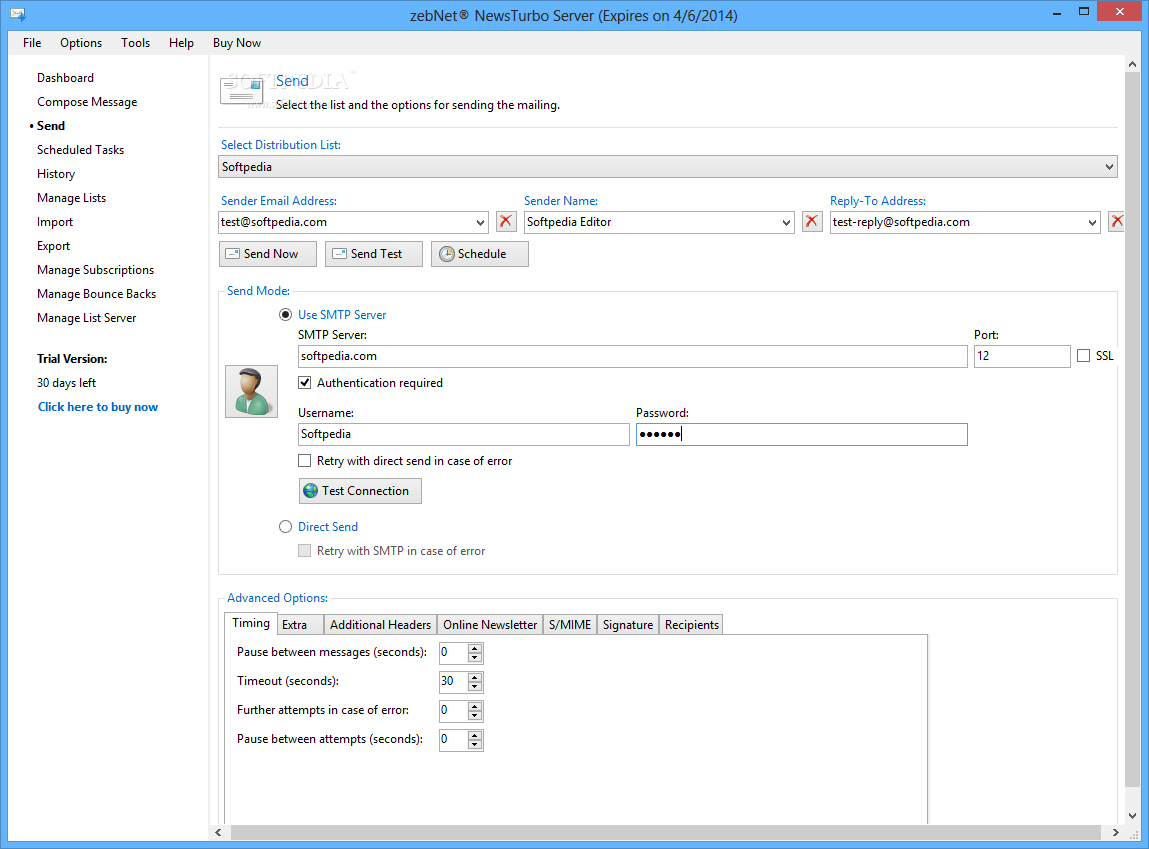Increase Further attempts in case of error
Screen dimensions: 1149x849
(x=475, y=706)
